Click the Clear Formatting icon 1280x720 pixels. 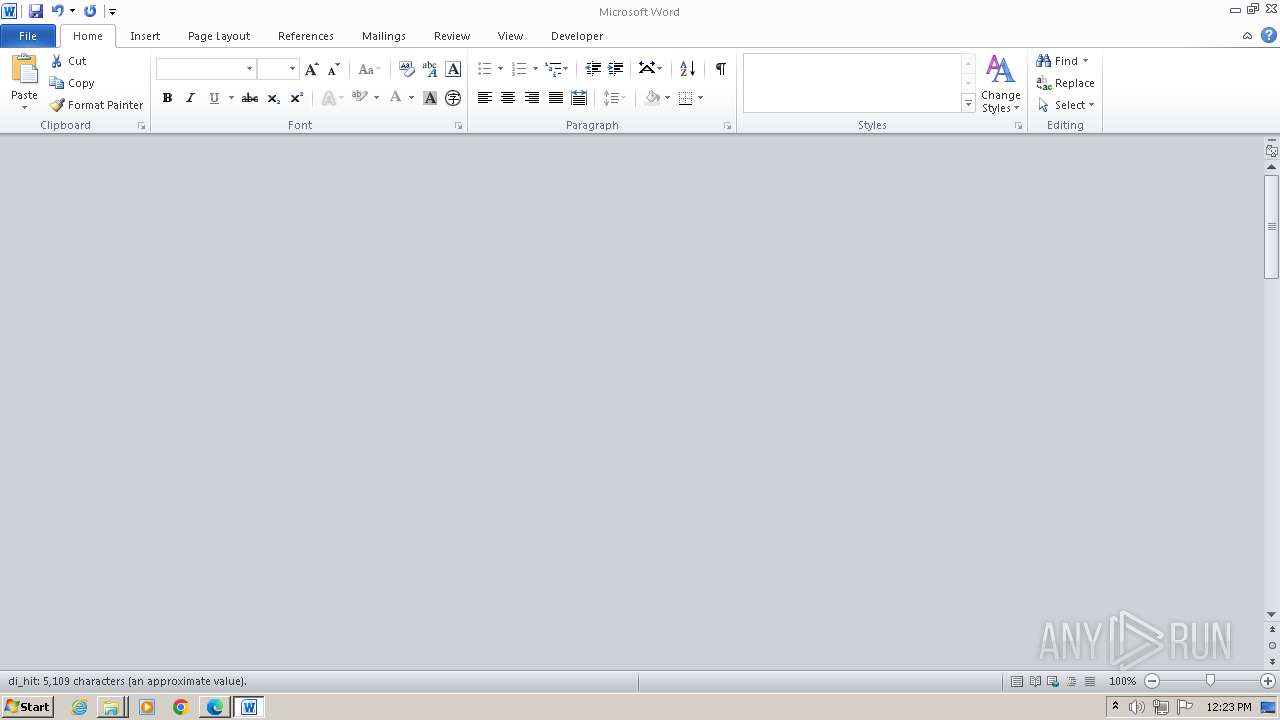point(406,69)
